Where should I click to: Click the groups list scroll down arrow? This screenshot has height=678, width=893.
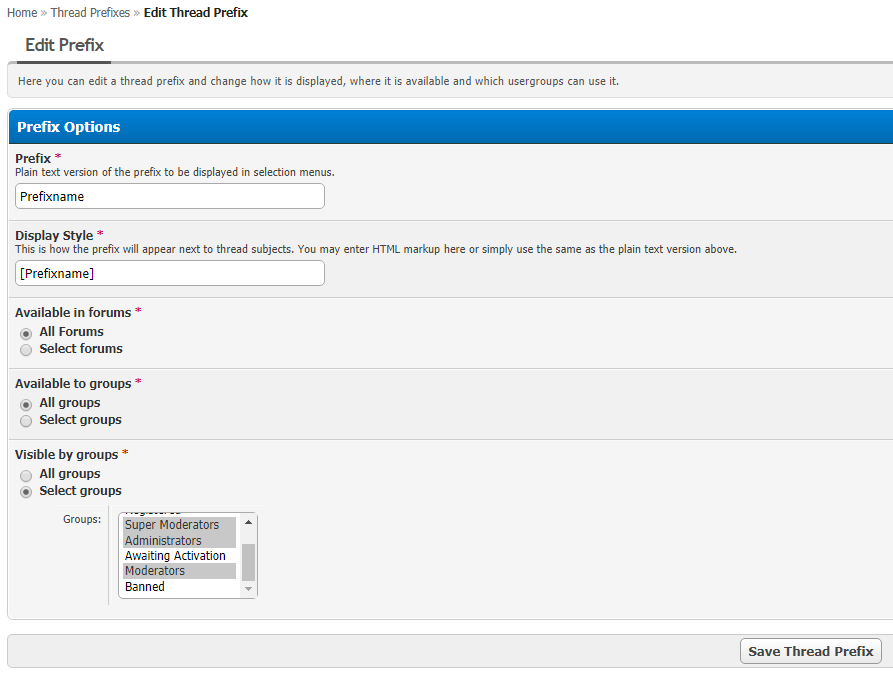(x=248, y=590)
